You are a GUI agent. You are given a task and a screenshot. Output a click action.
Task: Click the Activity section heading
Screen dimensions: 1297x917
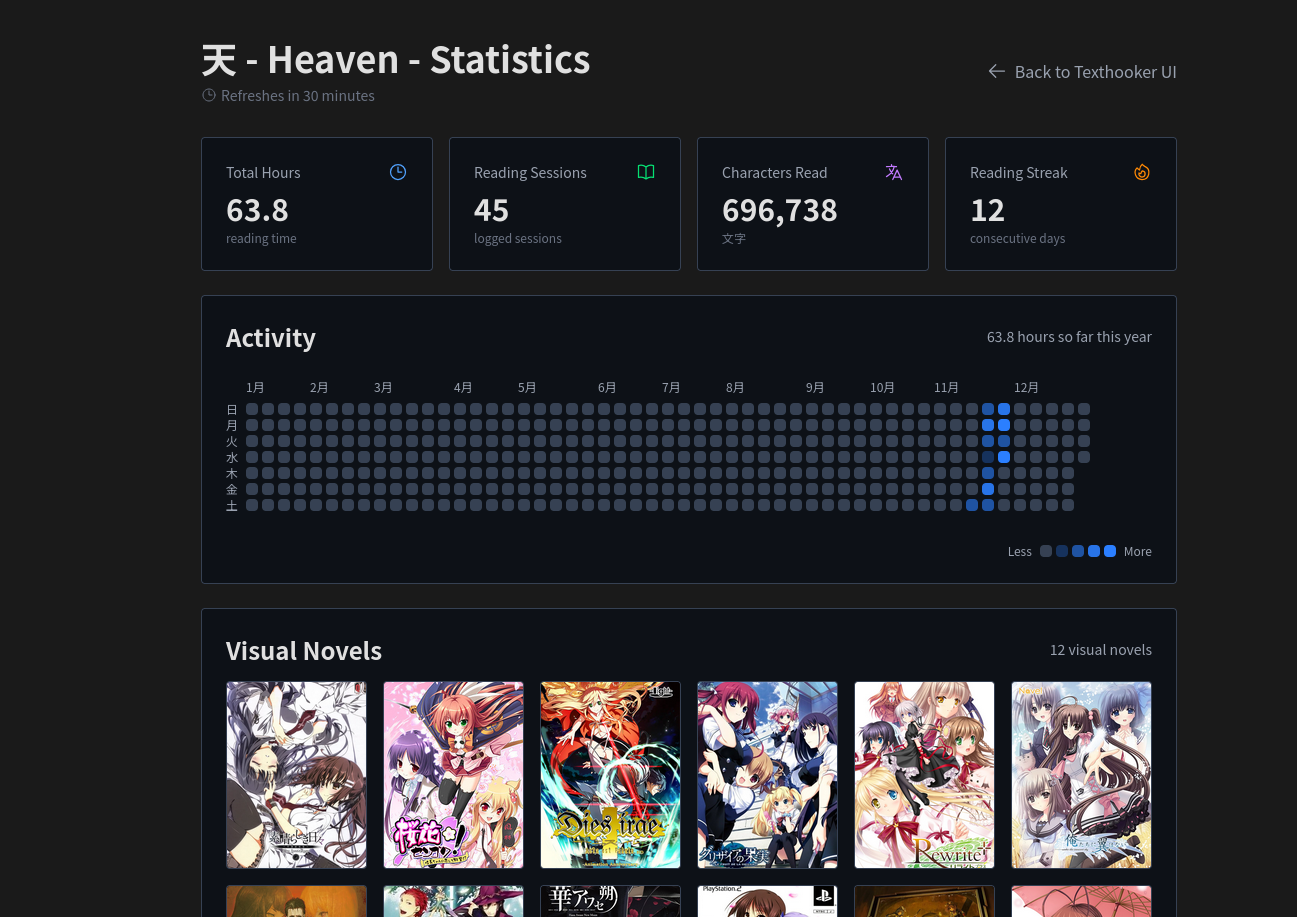[x=271, y=338]
